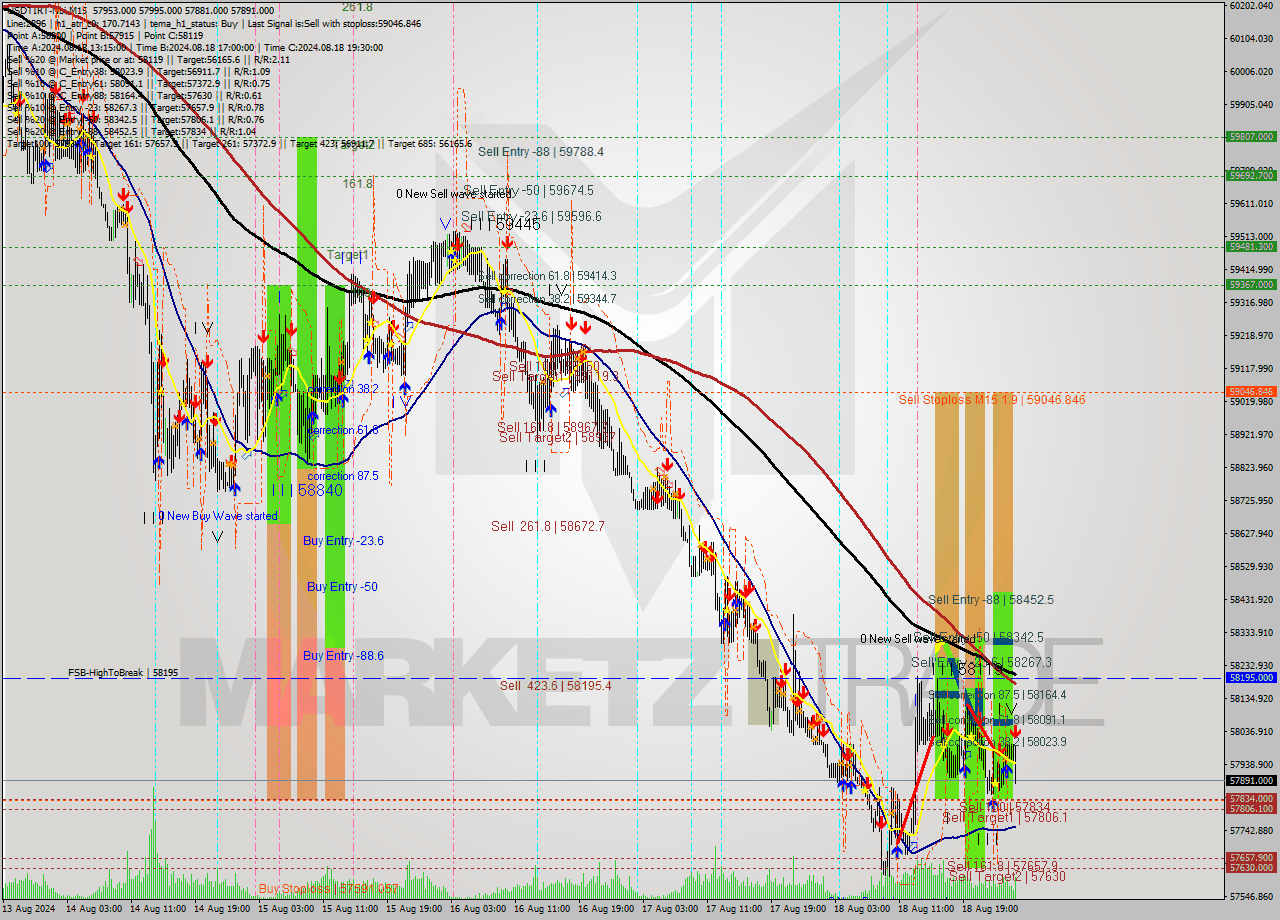Click the 'Buy Stoploss | 57591.057' label

[328, 889]
